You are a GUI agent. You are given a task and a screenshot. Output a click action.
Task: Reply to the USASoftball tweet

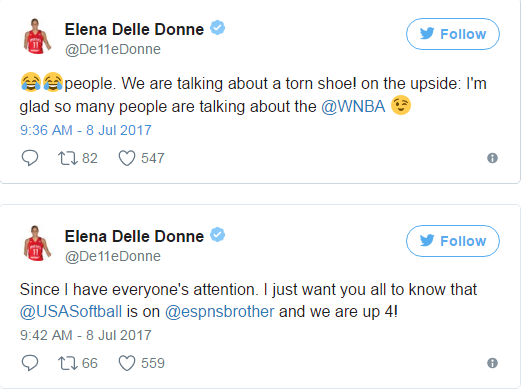[30, 363]
